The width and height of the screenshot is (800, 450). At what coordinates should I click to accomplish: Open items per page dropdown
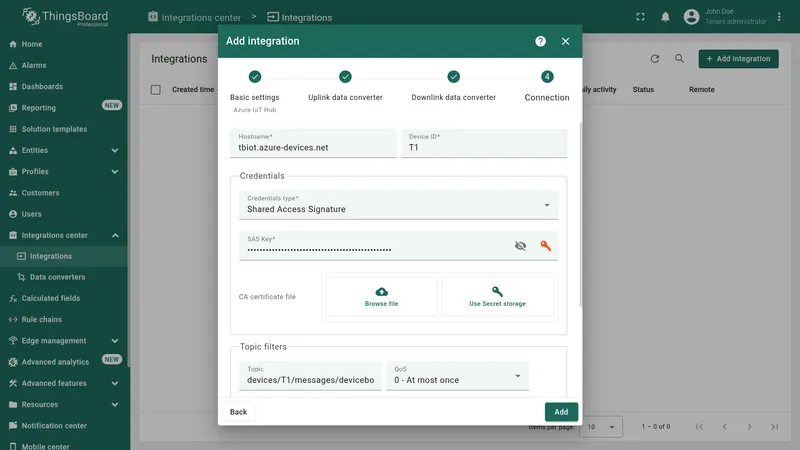603,427
